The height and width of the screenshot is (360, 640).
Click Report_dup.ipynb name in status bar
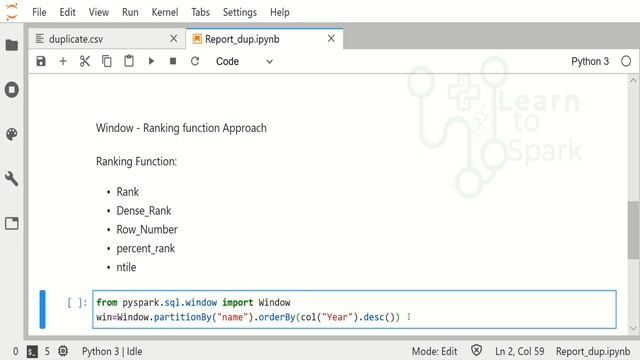[593, 351]
